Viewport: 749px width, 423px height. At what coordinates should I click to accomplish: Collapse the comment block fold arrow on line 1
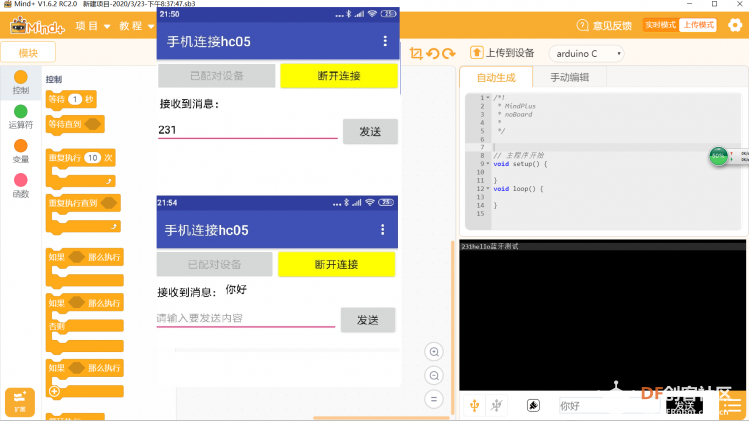(488, 97)
